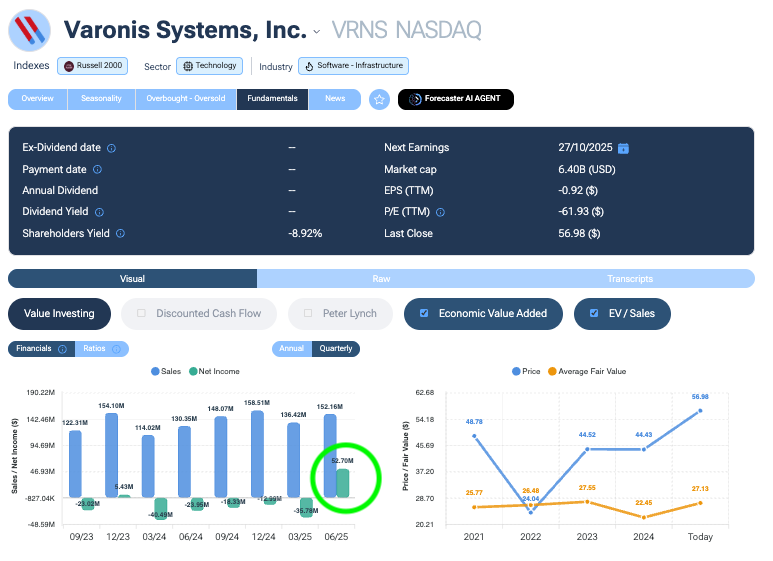Switch chart to Annual period
Screen dimensions: 773x561
coord(292,349)
